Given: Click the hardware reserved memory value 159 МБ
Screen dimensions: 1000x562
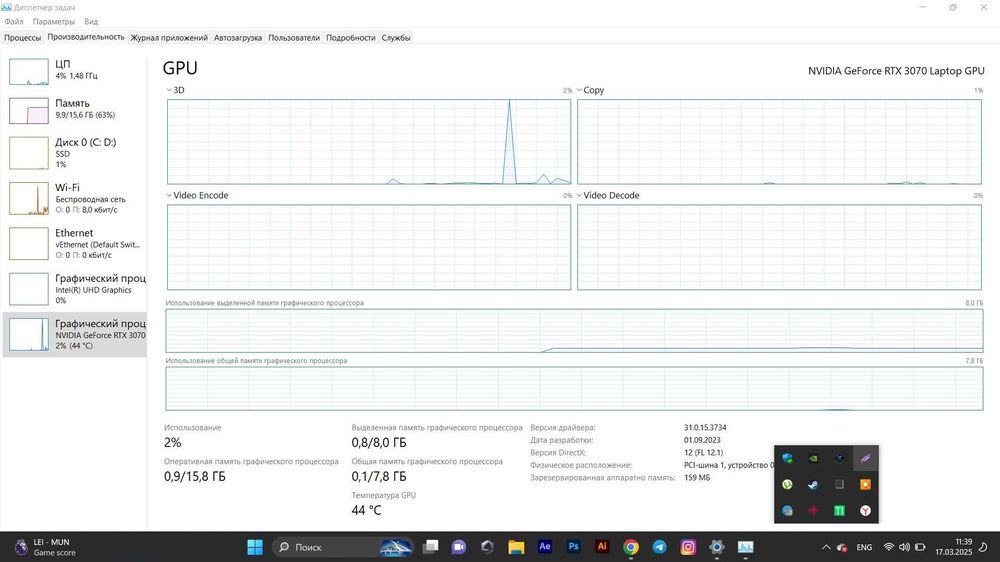Looking at the screenshot, I should tap(697, 477).
